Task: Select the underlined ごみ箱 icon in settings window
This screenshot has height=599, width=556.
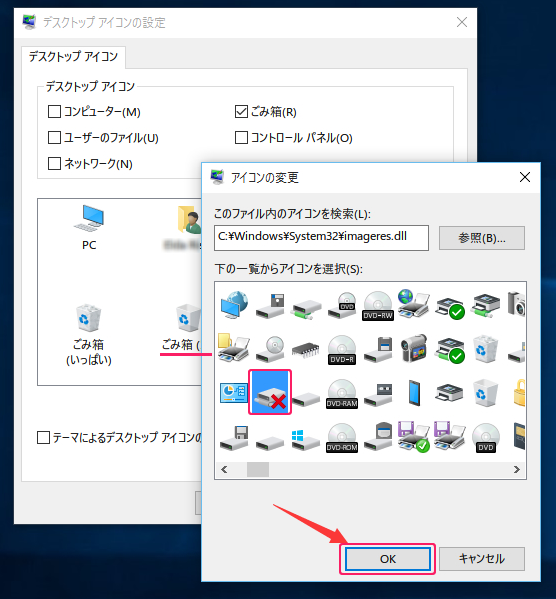Action: pyautogui.click(x=181, y=328)
